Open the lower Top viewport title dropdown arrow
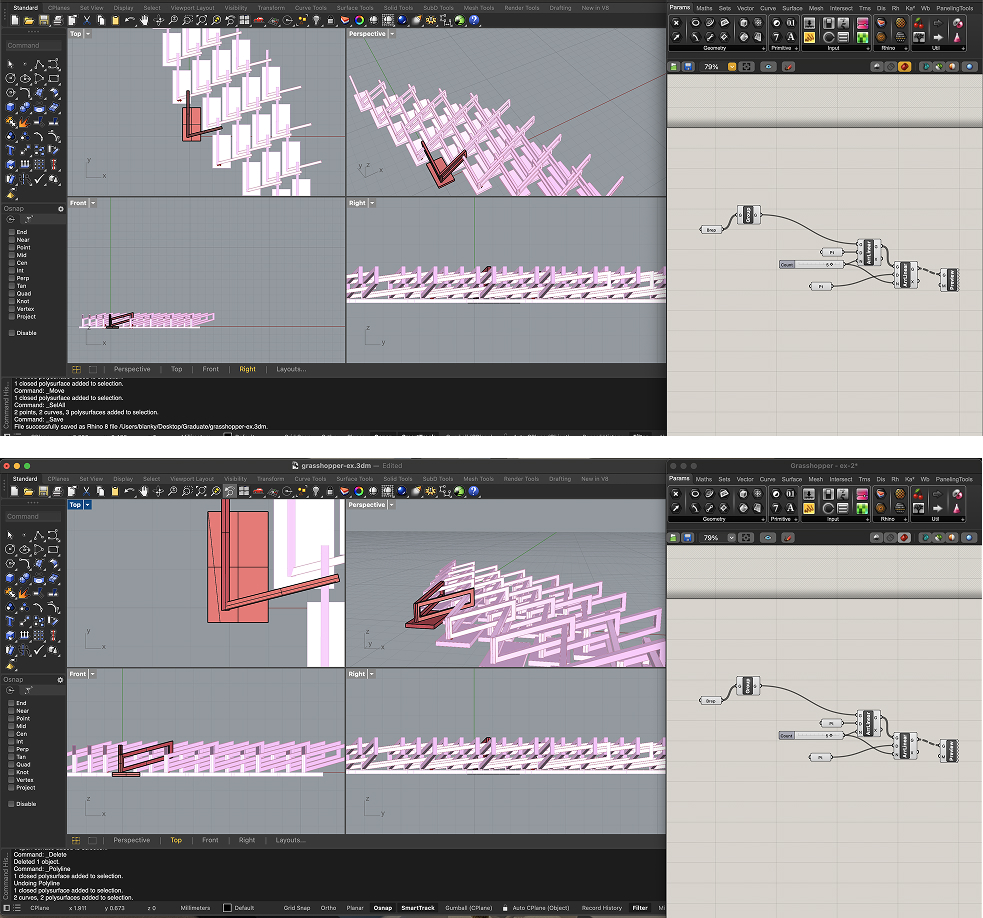The height and width of the screenshot is (918, 983). 88,505
